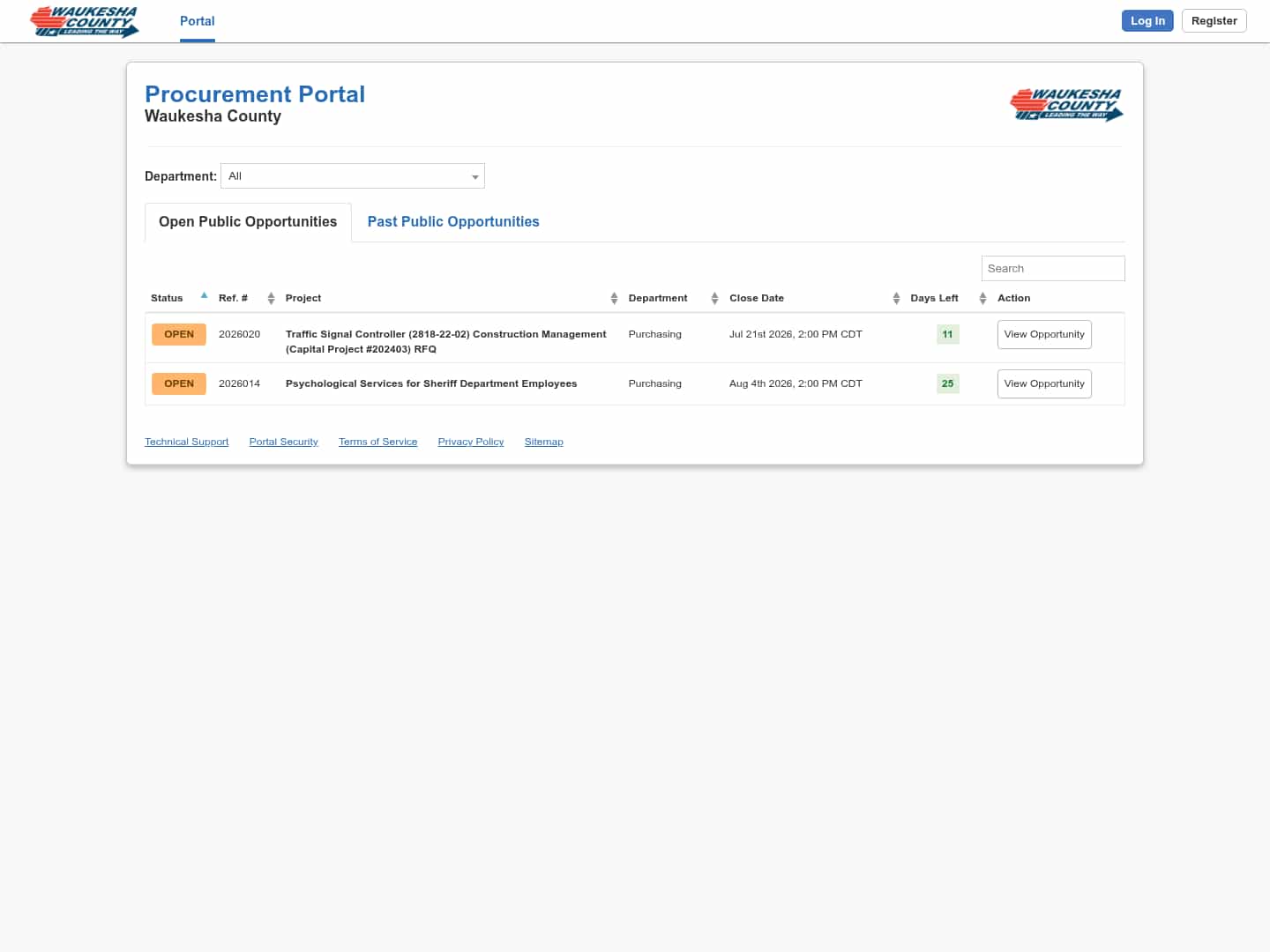Click close date Aug 4th 2026
Screen dimensions: 1270x952
(x=796, y=384)
